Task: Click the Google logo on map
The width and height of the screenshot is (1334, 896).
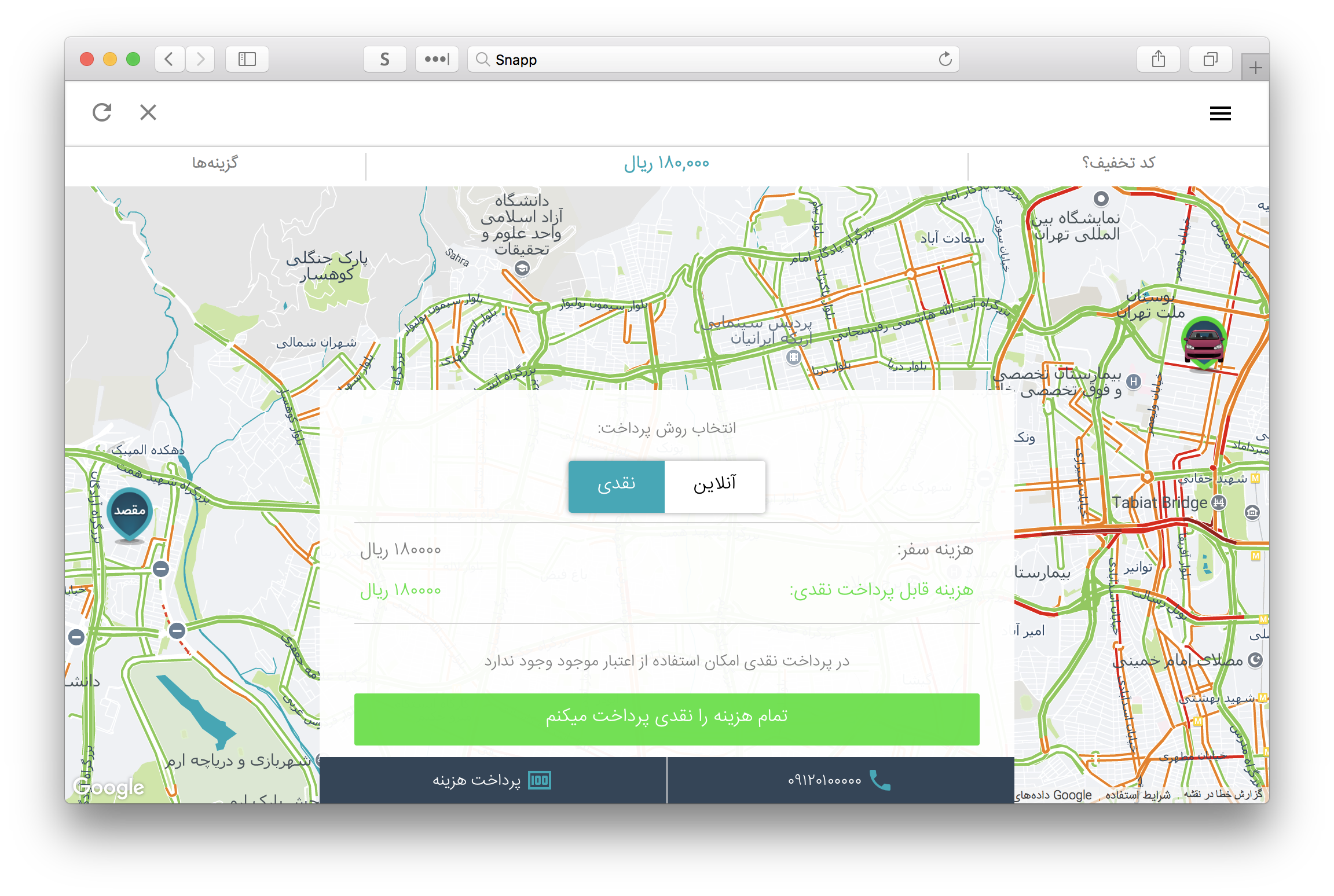Action: (109, 787)
